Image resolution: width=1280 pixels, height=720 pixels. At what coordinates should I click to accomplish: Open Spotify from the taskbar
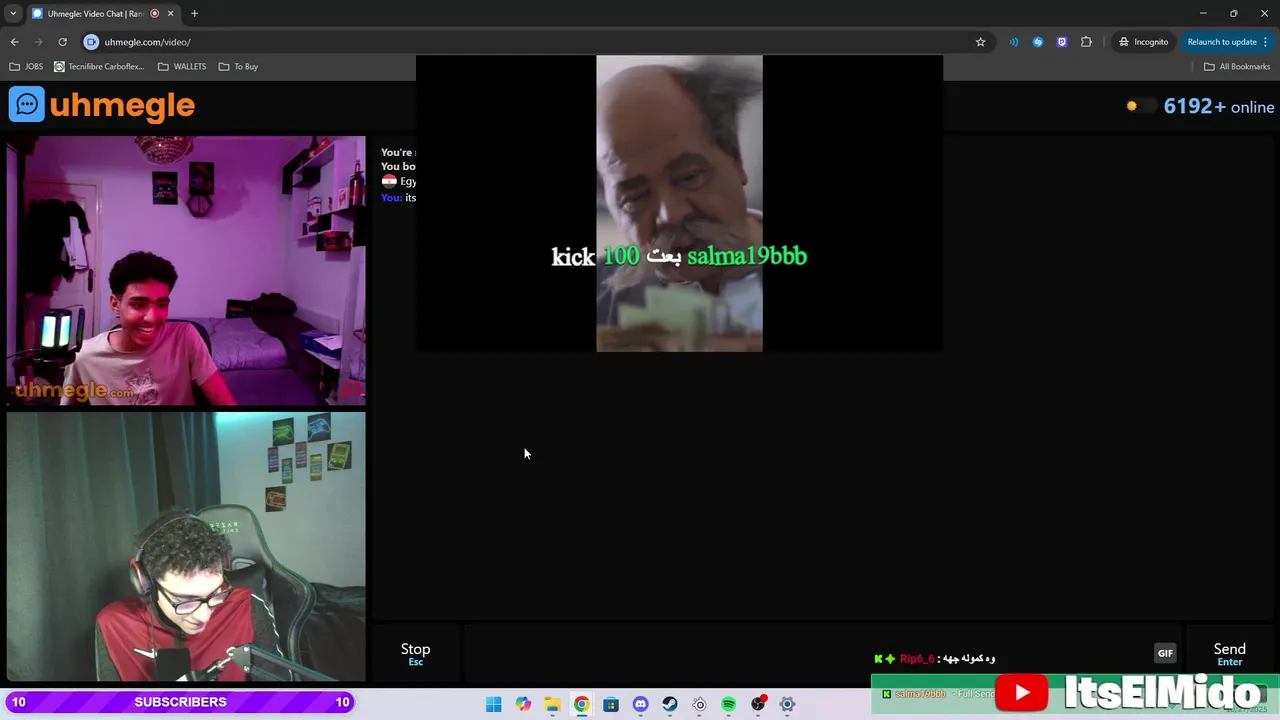(x=729, y=704)
